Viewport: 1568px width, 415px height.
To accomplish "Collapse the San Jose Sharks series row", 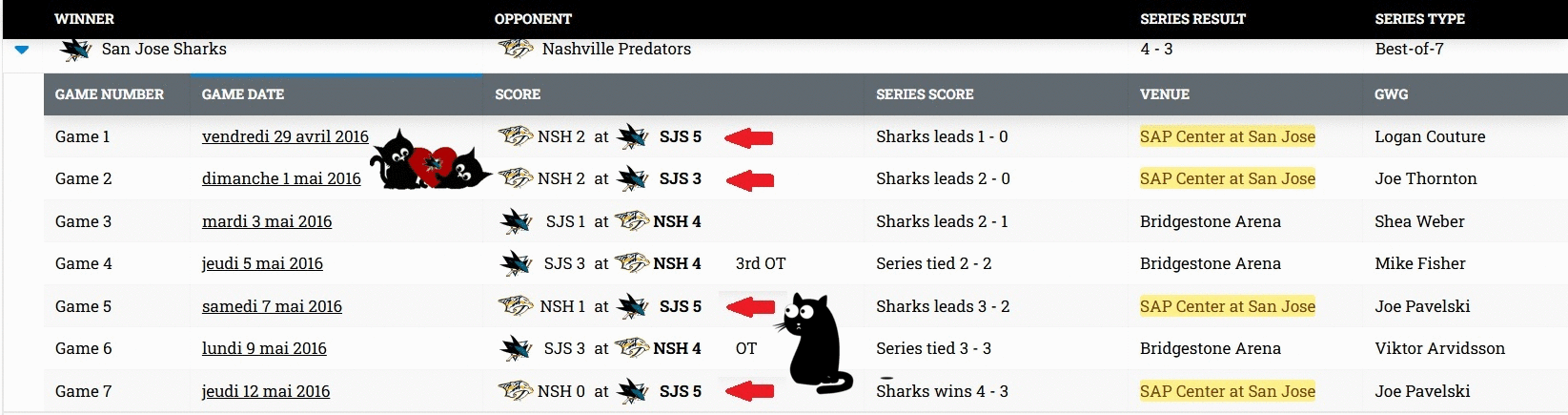I will coord(22,50).
